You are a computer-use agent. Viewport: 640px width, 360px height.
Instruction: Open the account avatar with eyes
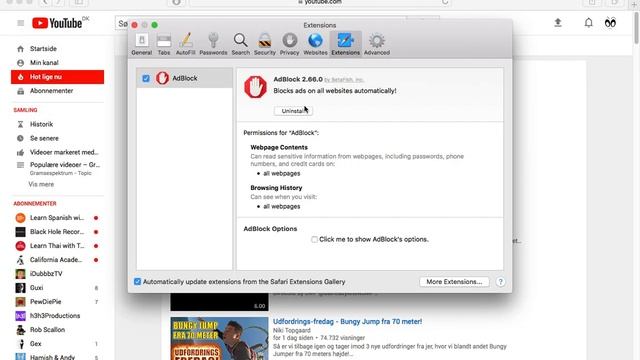point(610,23)
